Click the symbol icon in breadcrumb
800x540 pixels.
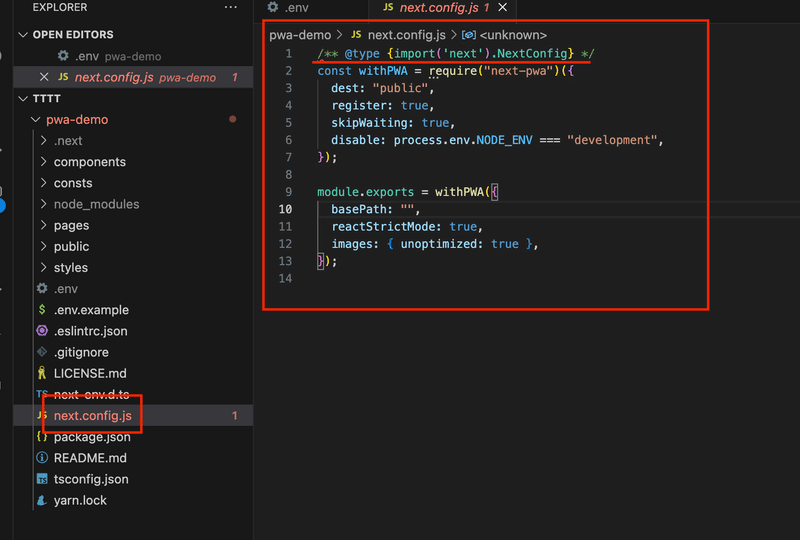click(x=468, y=35)
